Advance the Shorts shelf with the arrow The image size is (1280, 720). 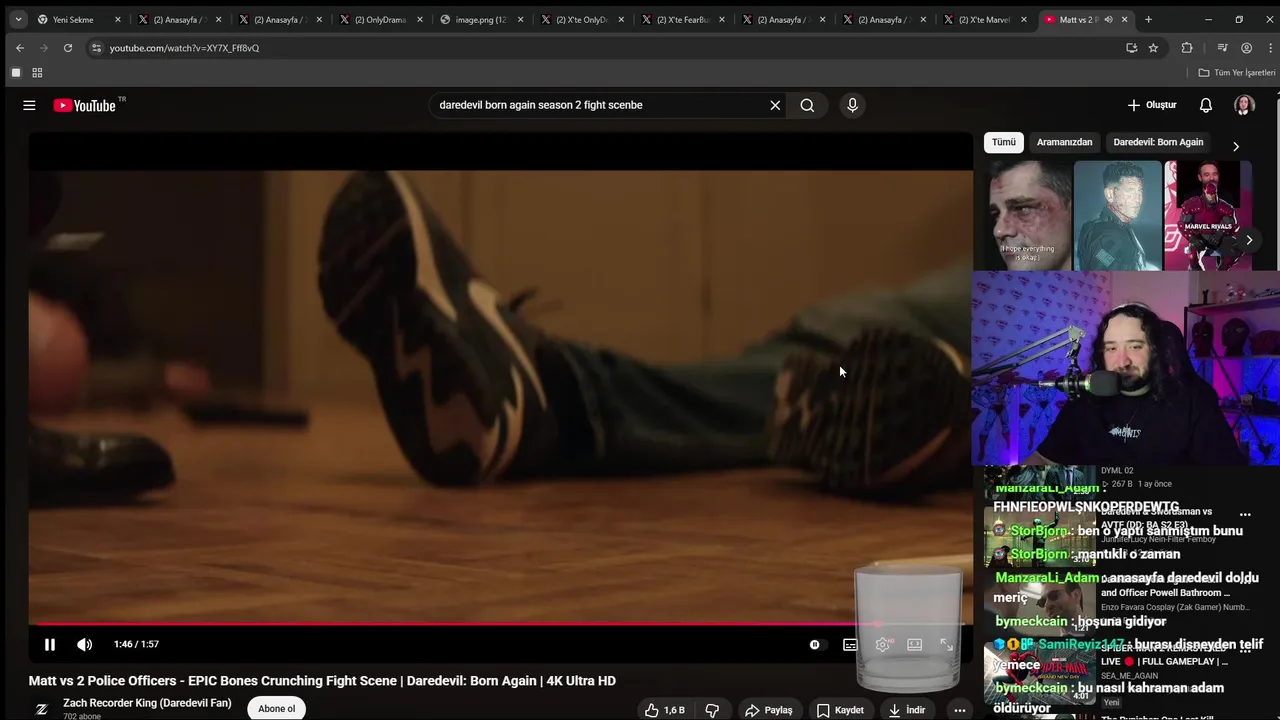point(1249,240)
